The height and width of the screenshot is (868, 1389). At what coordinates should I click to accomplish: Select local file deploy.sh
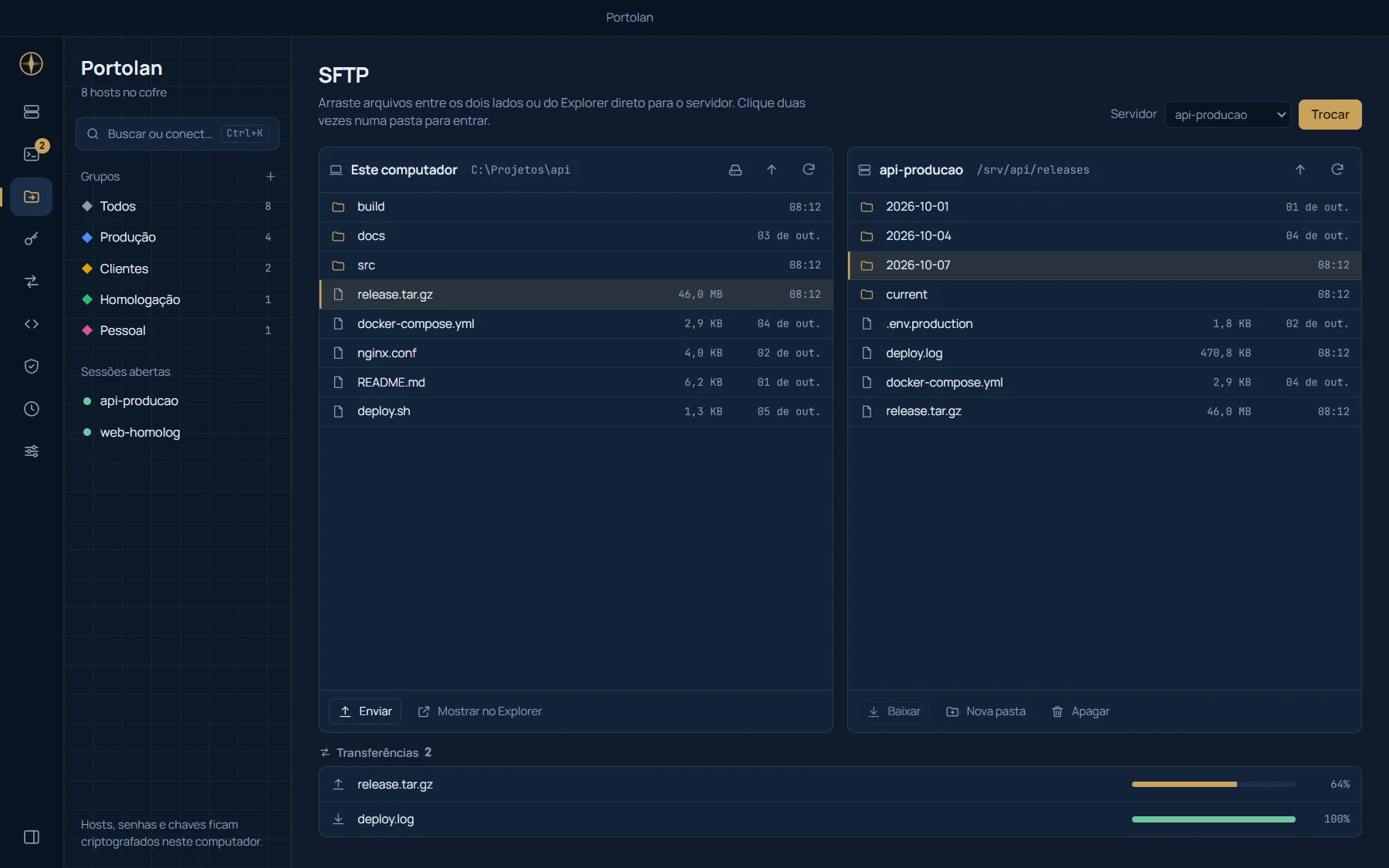coord(576,412)
